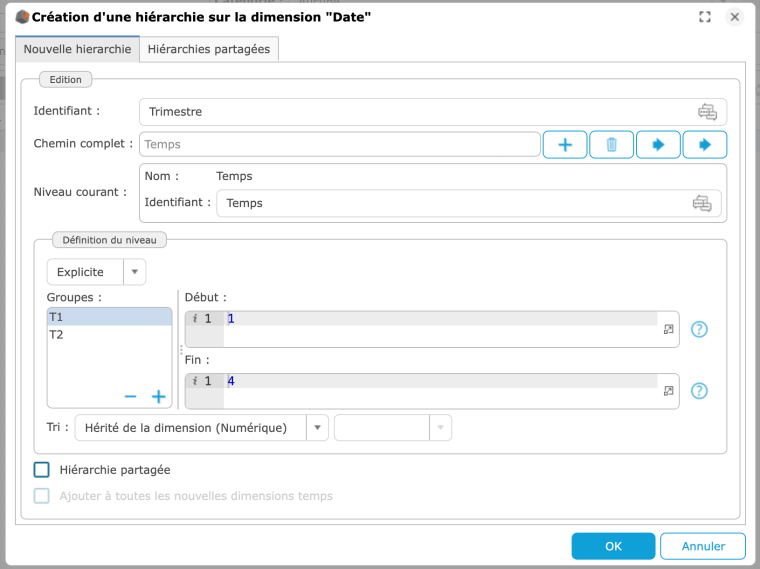Switch to the Hiérarchies partagées tab
Screen dimensions: 760x569
[208, 49]
